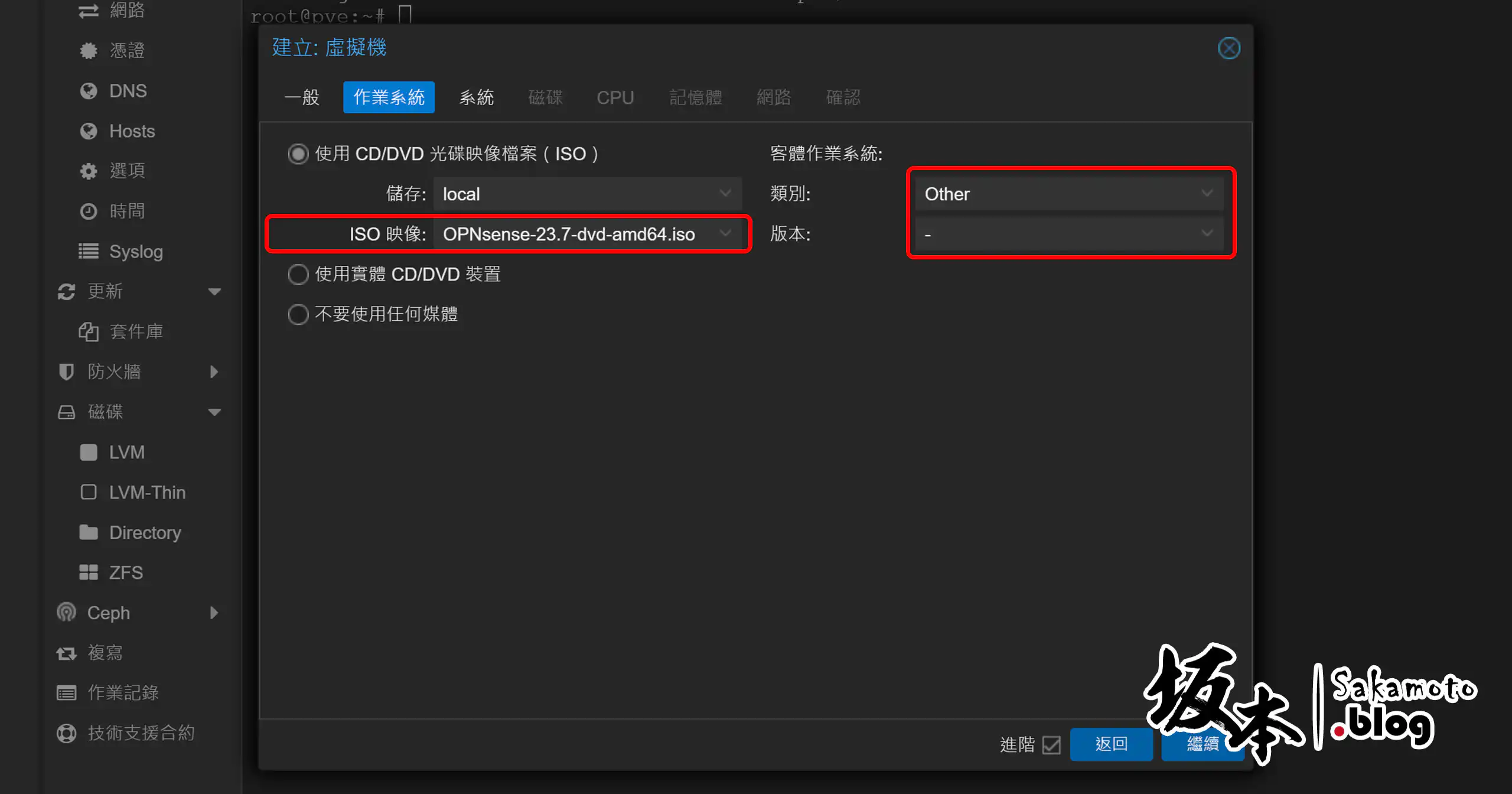This screenshot has height=794, width=1512.
Task: Click the 繼續 continue button
Action: point(1203,744)
